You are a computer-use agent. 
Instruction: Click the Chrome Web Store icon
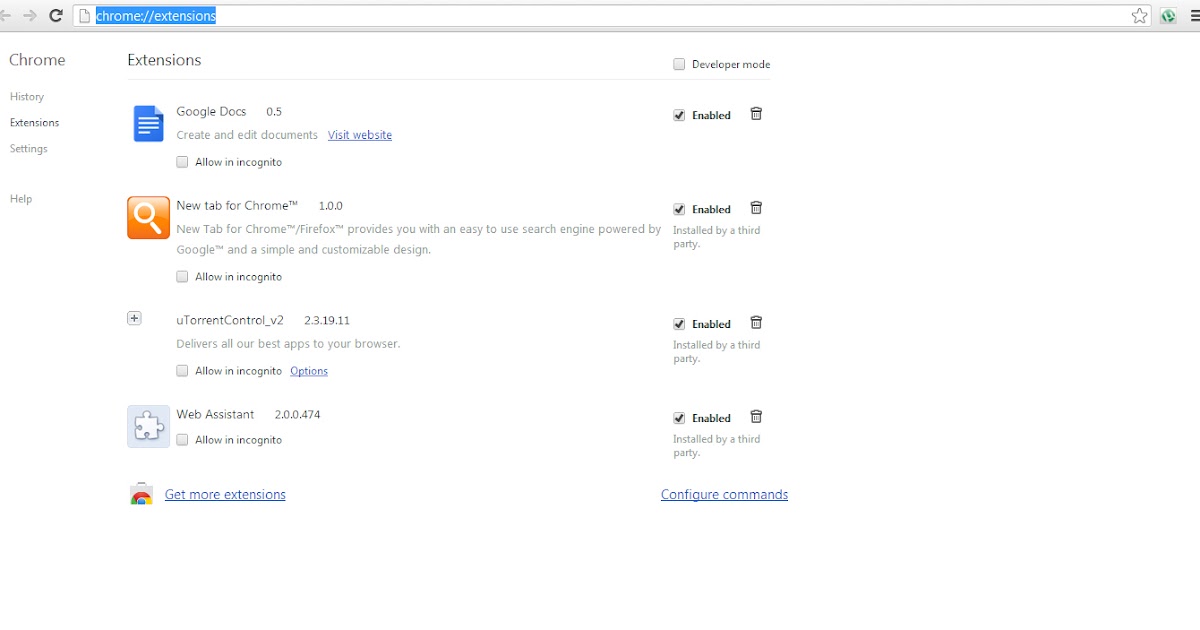(x=142, y=494)
